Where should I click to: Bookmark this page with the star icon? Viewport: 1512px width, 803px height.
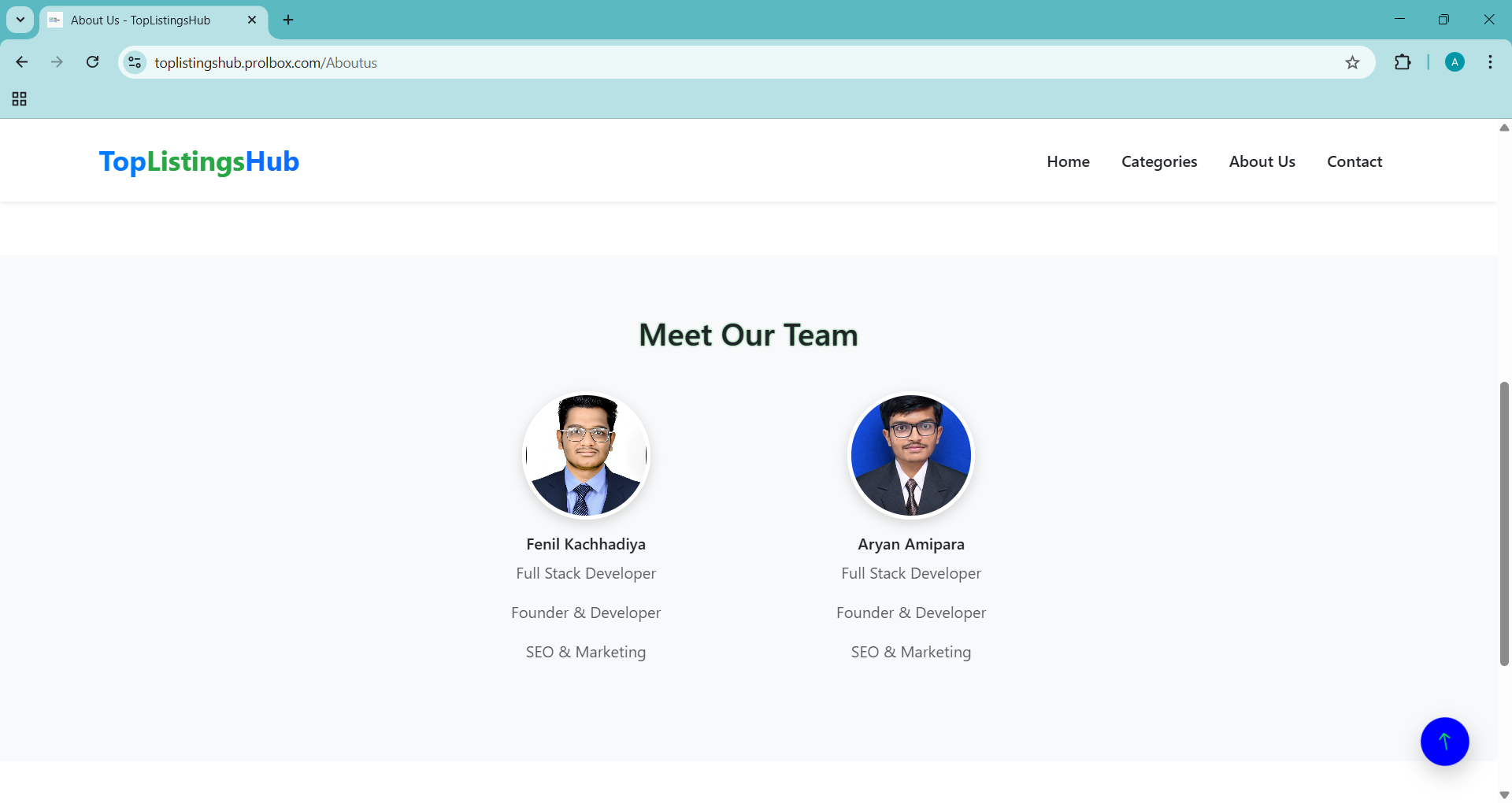(x=1352, y=63)
